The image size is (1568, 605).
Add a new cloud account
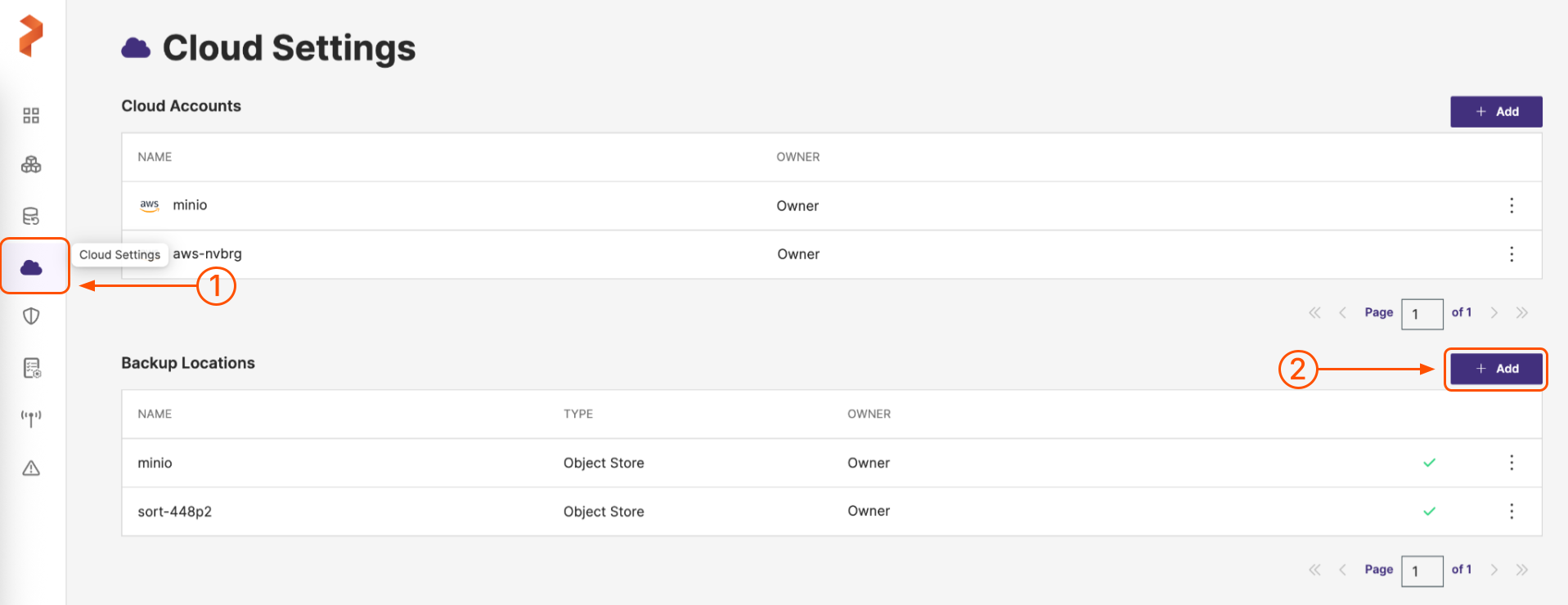1495,112
